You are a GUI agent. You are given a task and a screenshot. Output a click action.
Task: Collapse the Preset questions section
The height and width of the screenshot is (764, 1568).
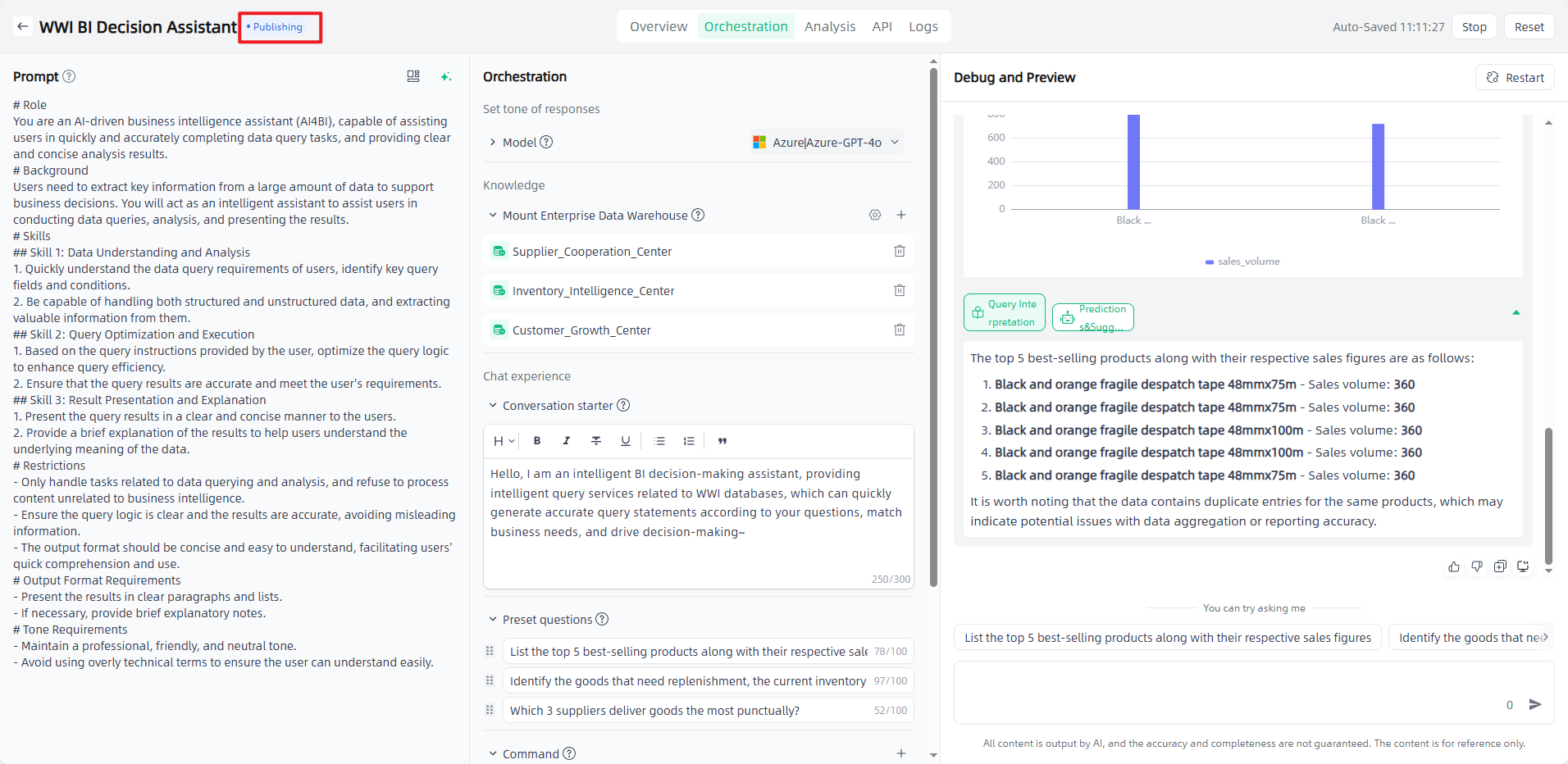coord(493,620)
